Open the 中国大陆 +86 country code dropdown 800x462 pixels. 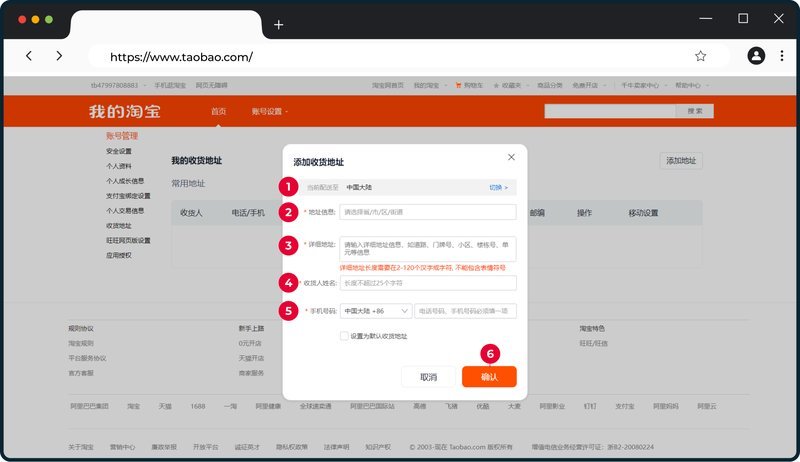click(x=376, y=311)
